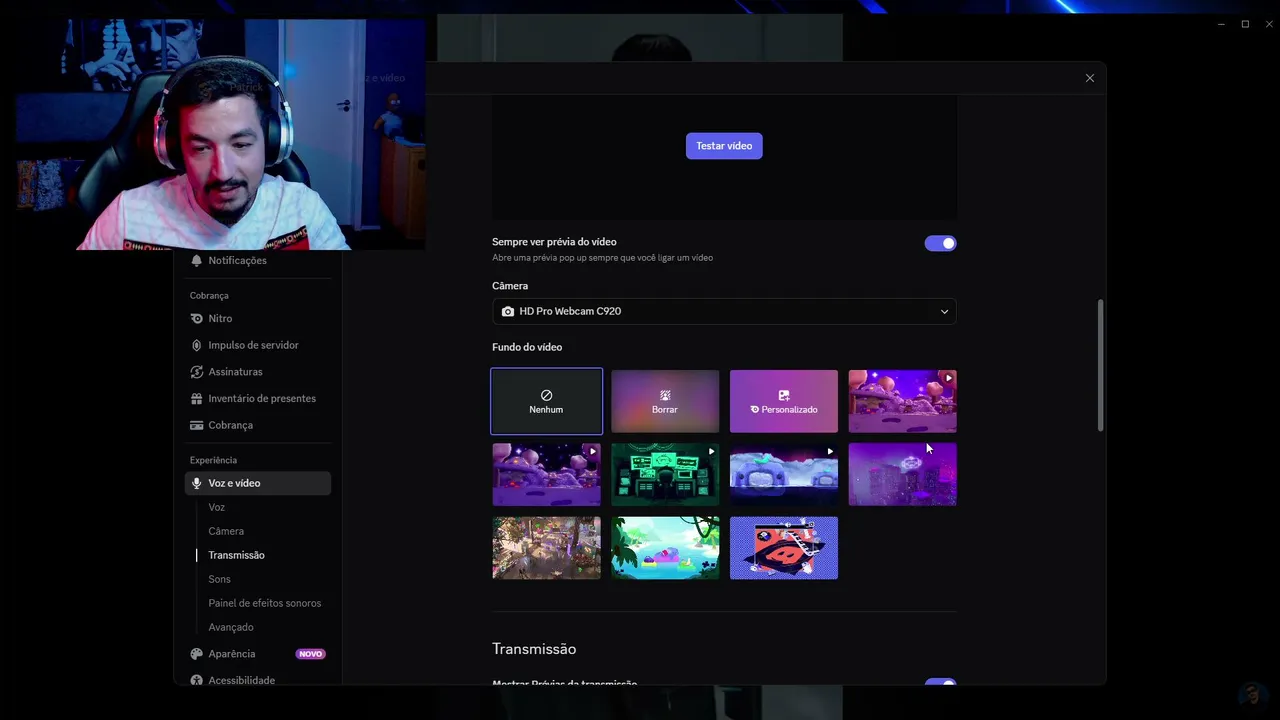
Task: Click the Impulso de servidor shield icon
Action: coord(197,345)
